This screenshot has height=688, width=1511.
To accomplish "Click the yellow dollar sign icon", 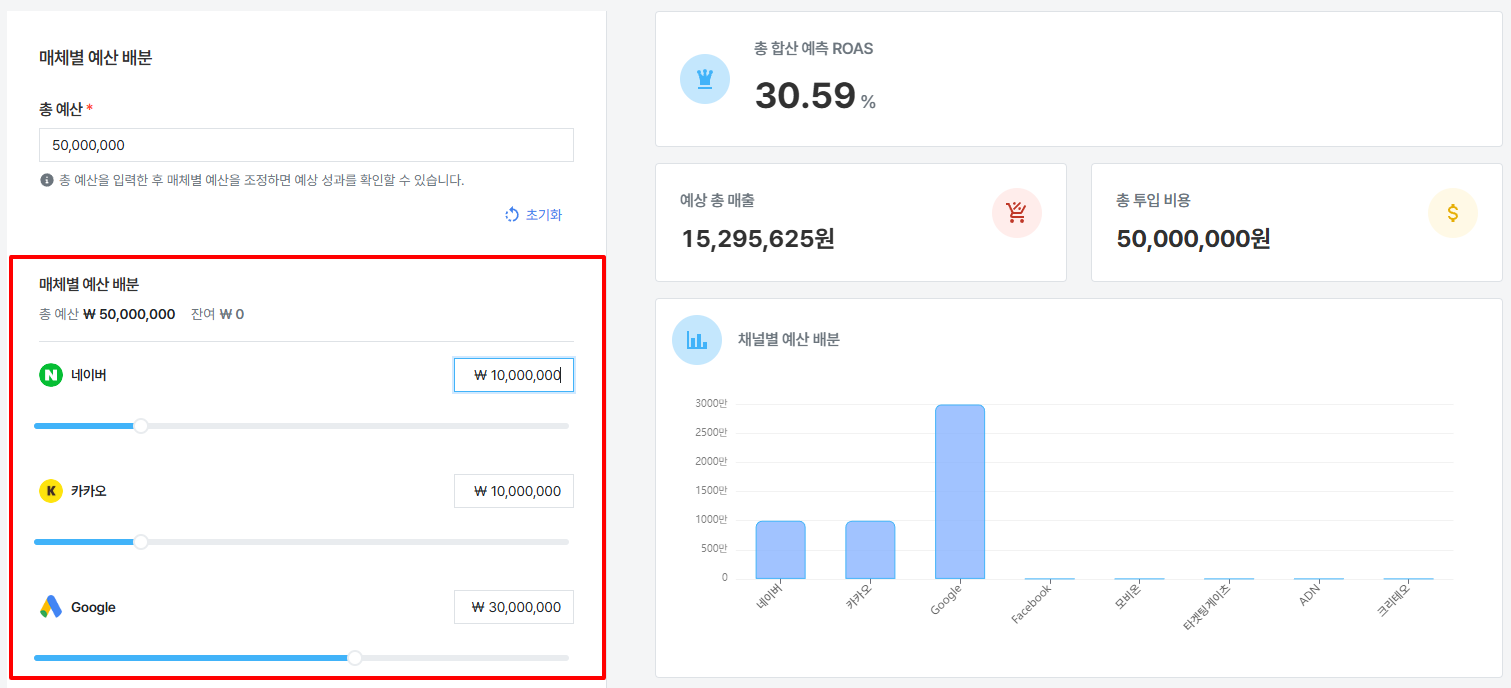I will 1452,213.
